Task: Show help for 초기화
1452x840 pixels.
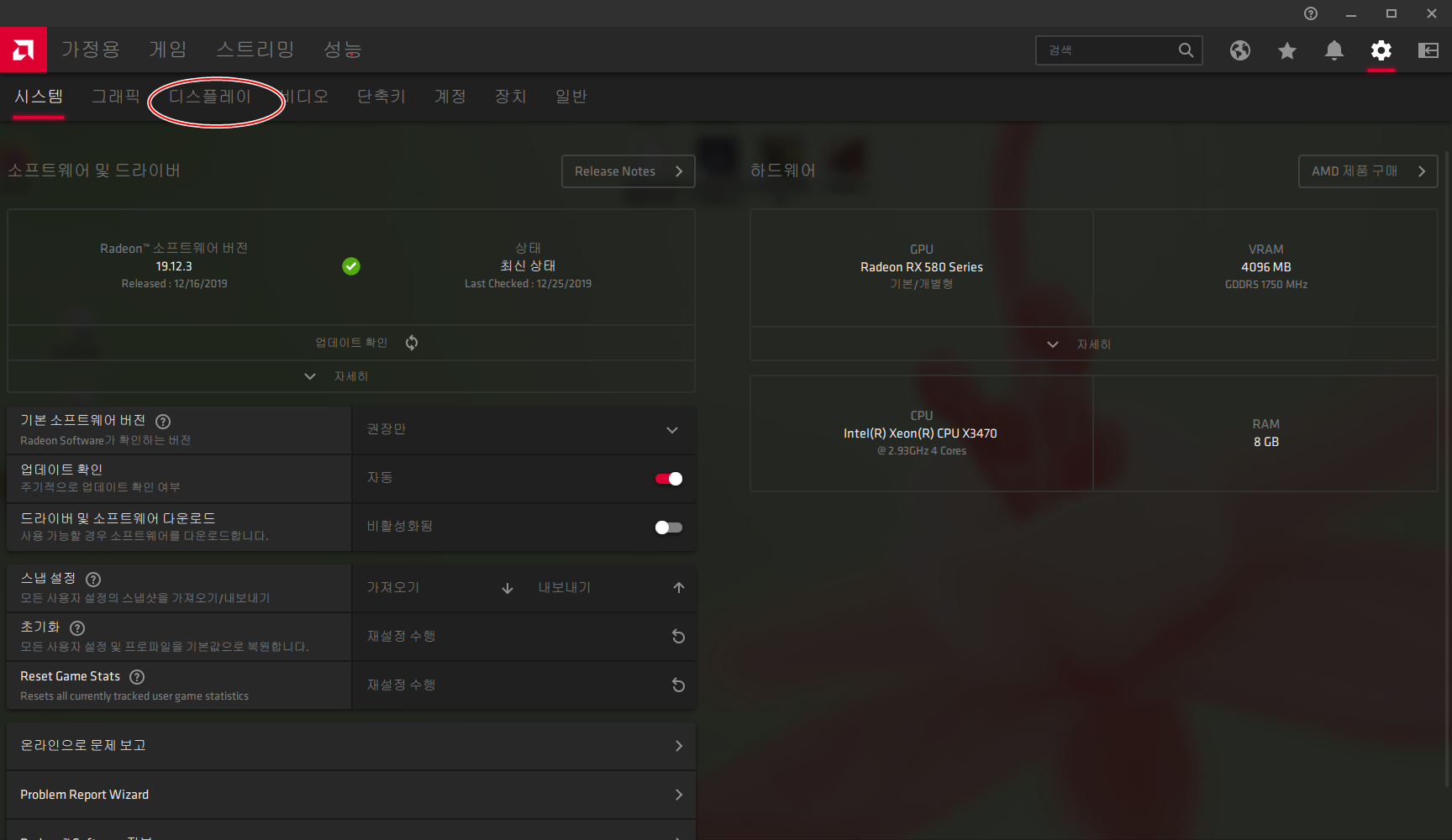Action: pyautogui.click(x=77, y=628)
